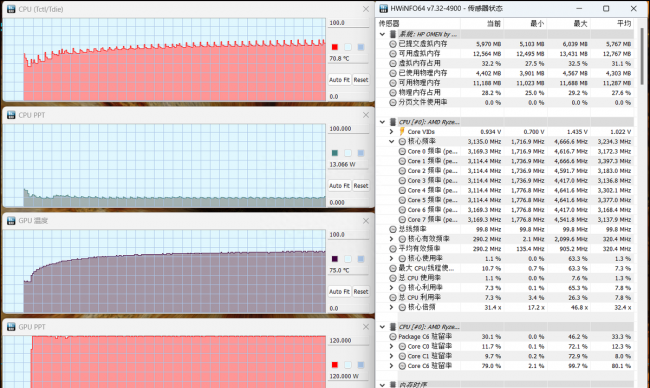The image size is (650, 388).
Task: Click the sensor icon beside Core 2 频率
Action: [x=402, y=171]
